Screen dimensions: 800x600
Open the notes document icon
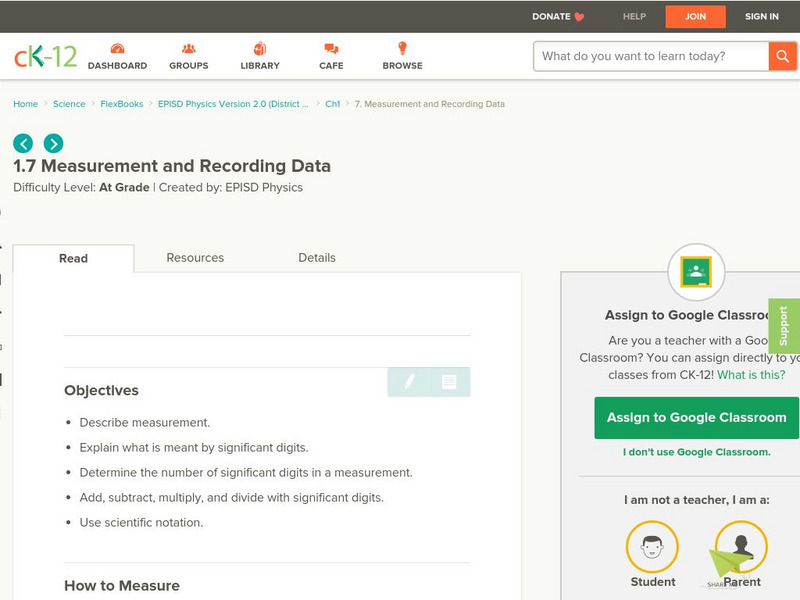[x=448, y=382]
